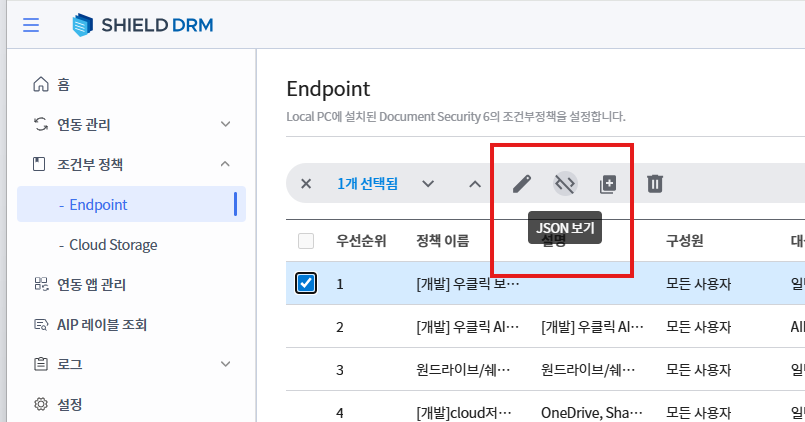This screenshot has width=805, height=422.
Task: Open Cloud Storage policy page
Action: [x=113, y=245]
